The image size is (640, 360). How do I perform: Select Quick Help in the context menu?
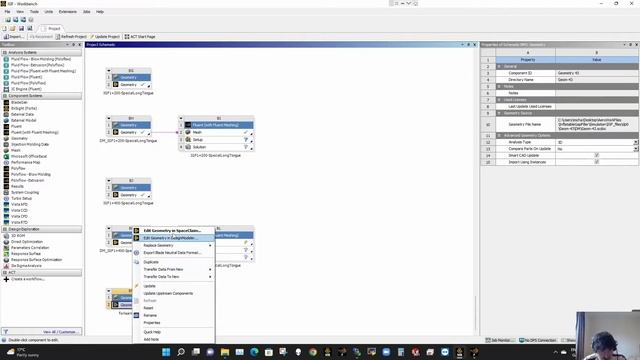152,332
